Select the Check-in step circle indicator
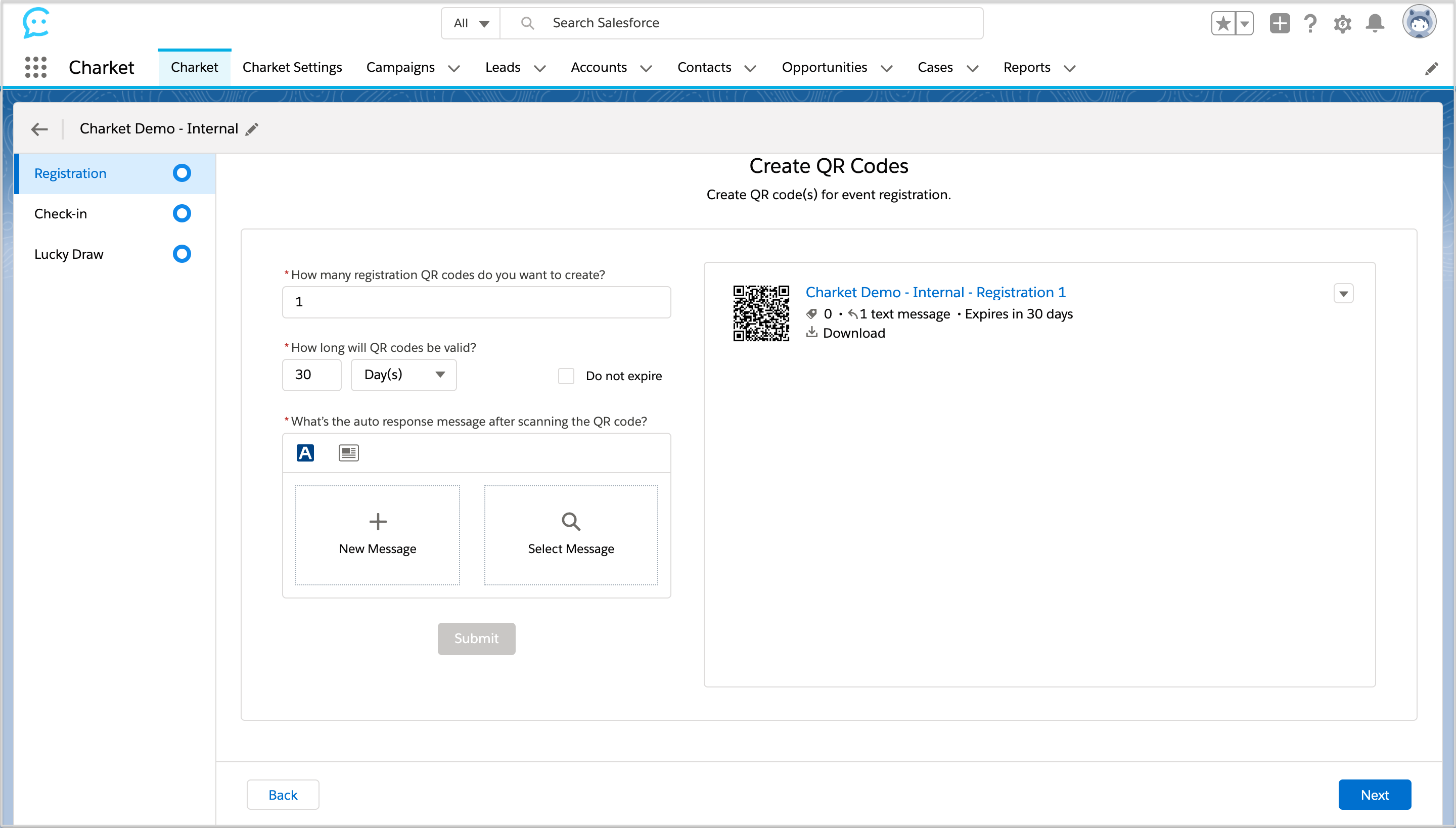 [181, 214]
